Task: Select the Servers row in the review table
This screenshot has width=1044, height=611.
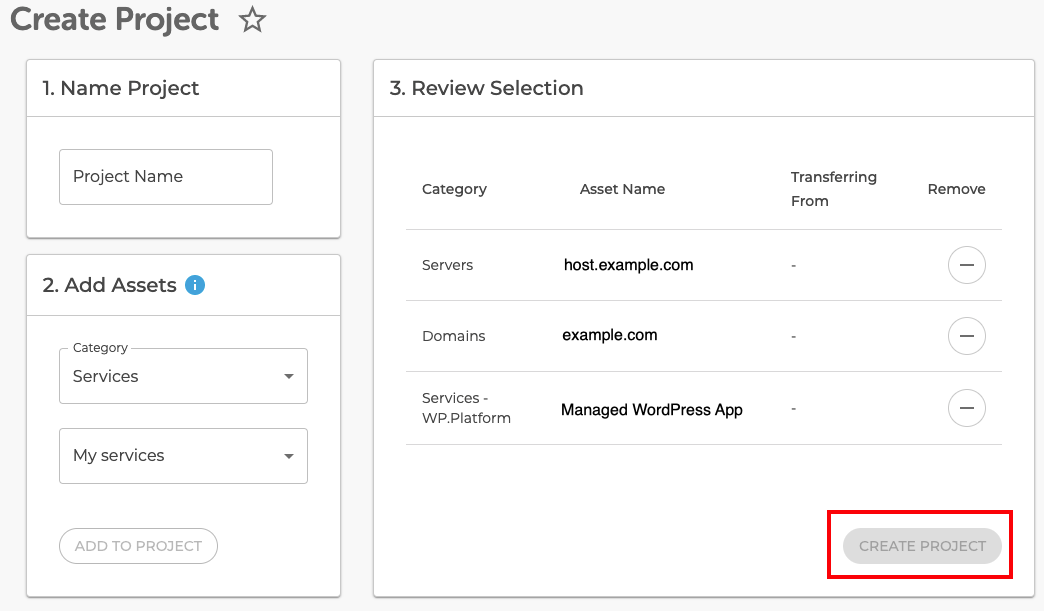Action: coord(447,265)
